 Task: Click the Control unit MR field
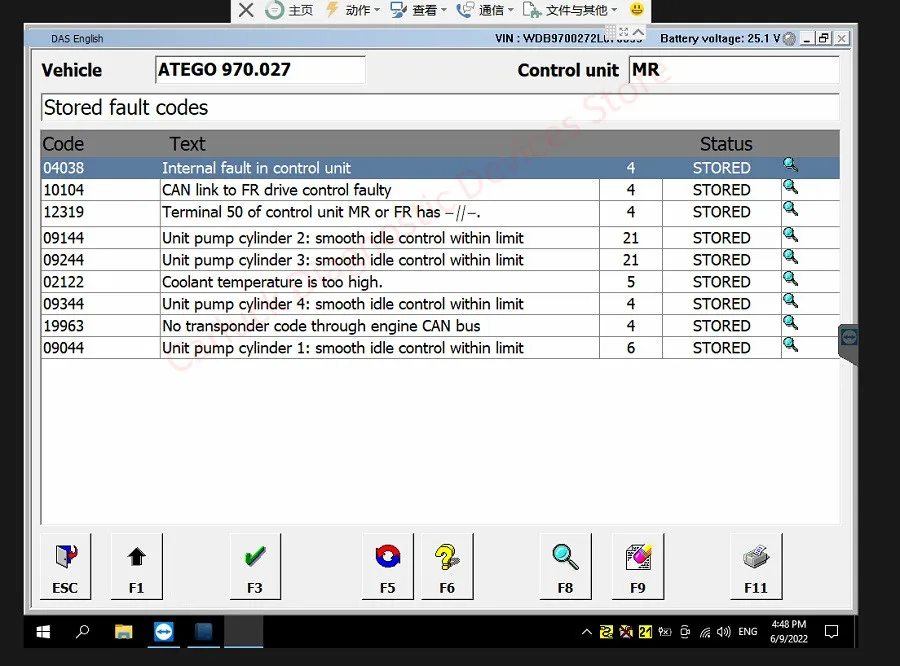tap(734, 70)
